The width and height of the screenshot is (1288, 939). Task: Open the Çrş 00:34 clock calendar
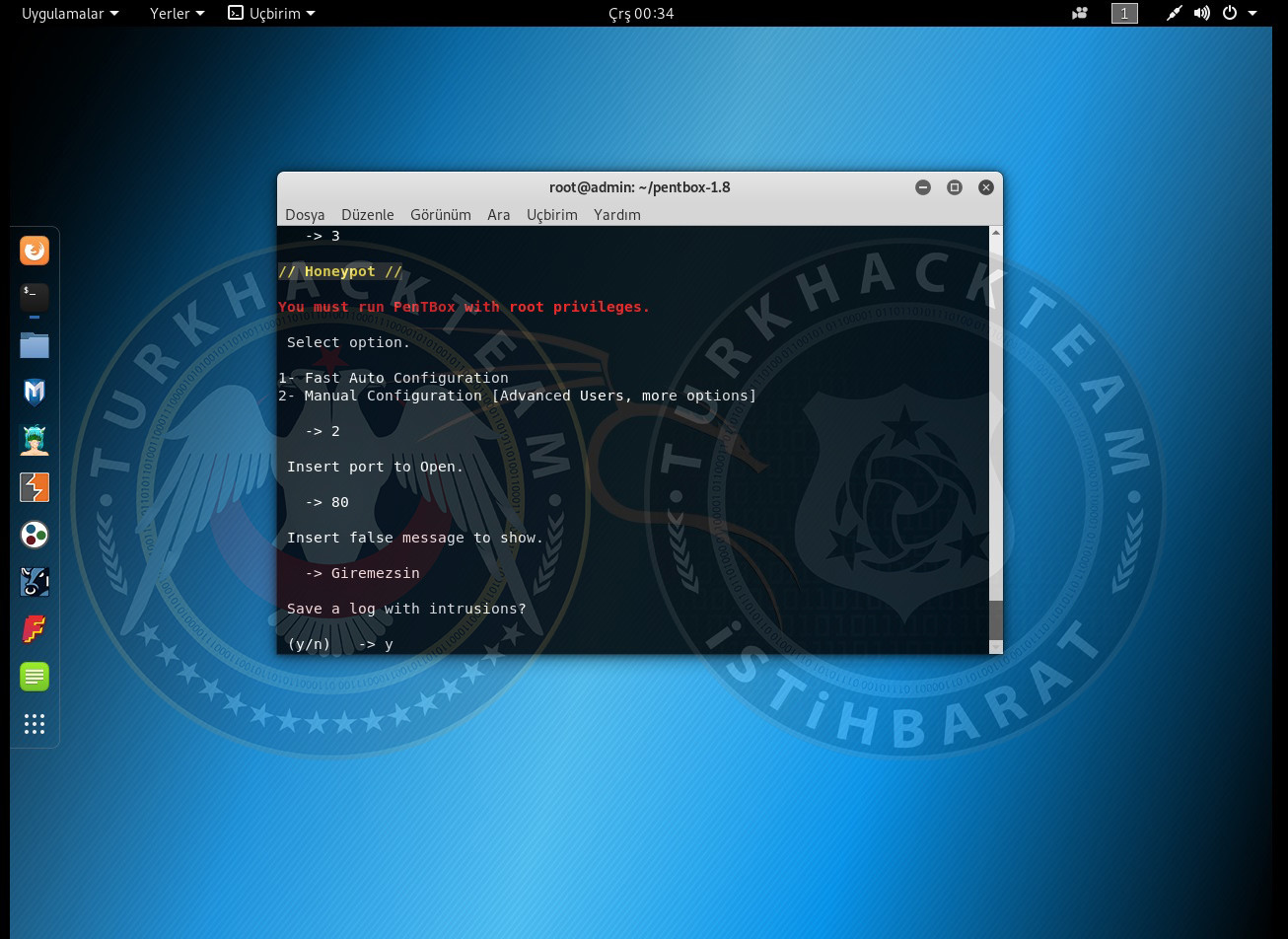[x=642, y=13]
